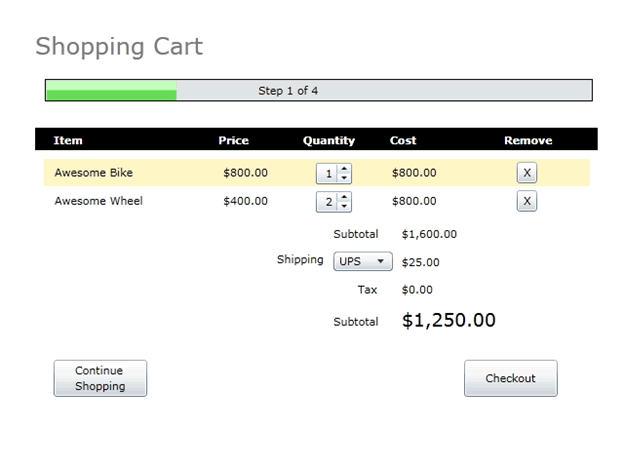Decrease Awesome Wheel quantity with down arrow

tap(344, 206)
